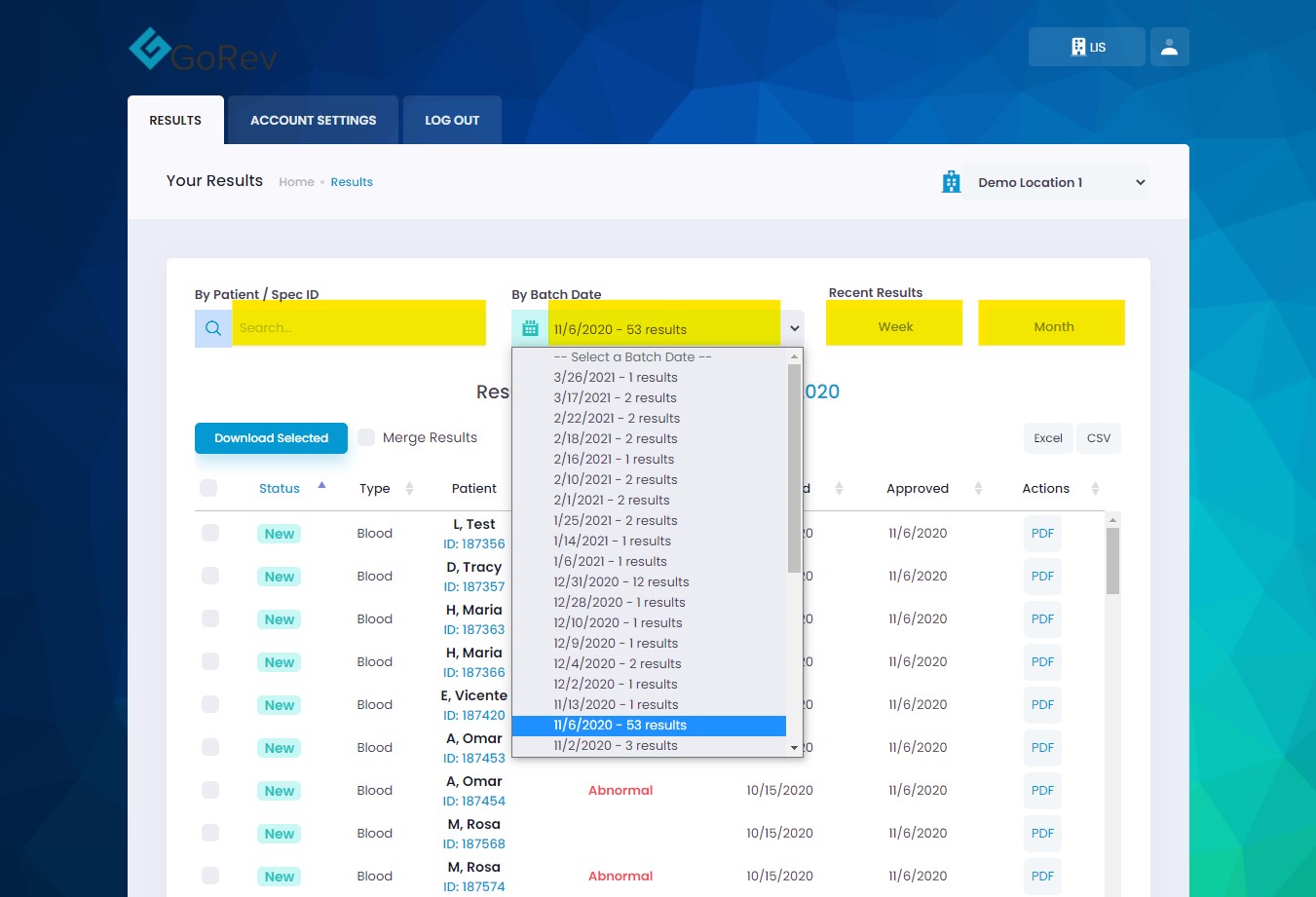Choose 12/31/2020 - 12 results option
The height and width of the screenshot is (897, 1316).
click(620, 582)
